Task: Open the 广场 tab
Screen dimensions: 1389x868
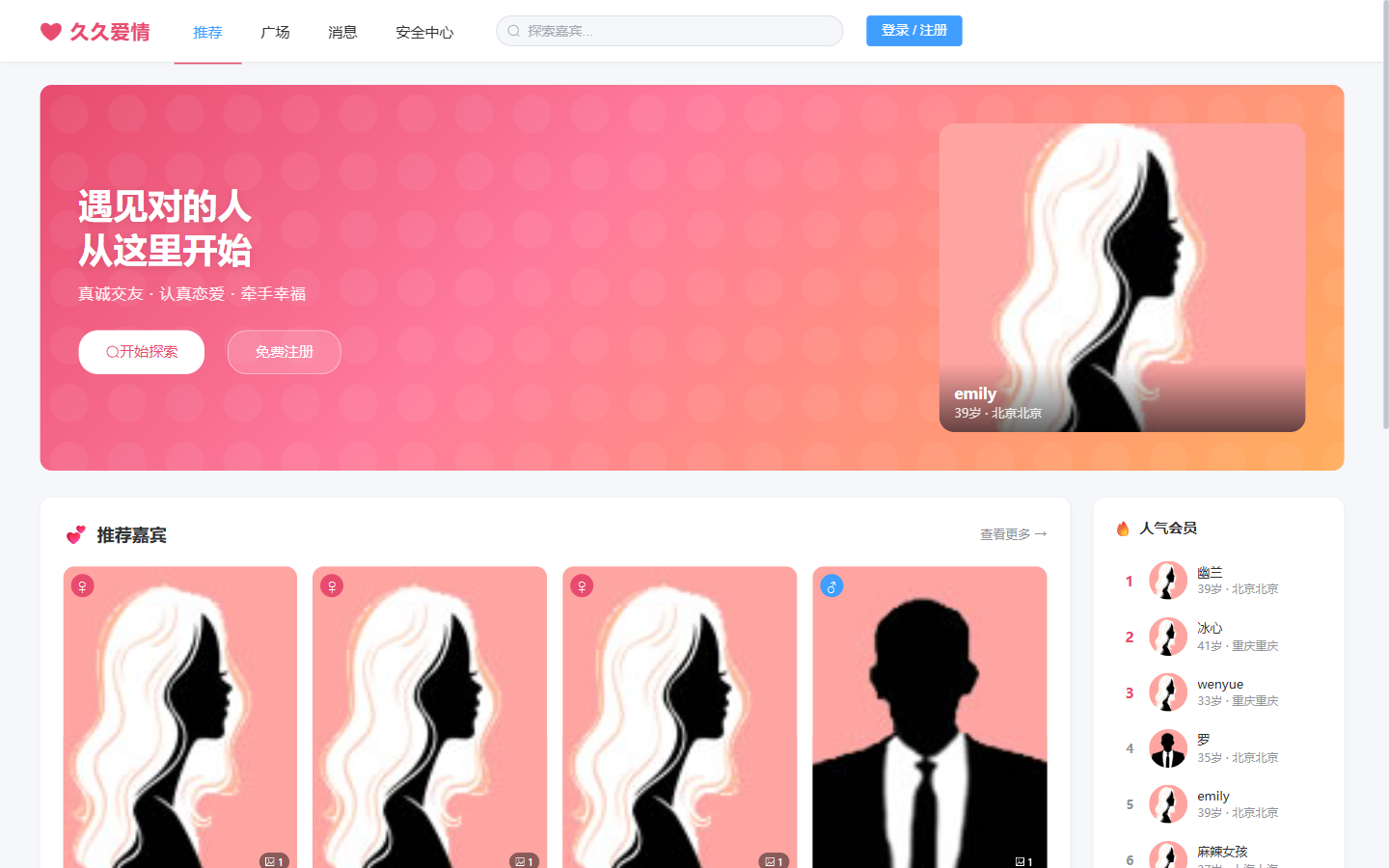Action: (x=275, y=32)
